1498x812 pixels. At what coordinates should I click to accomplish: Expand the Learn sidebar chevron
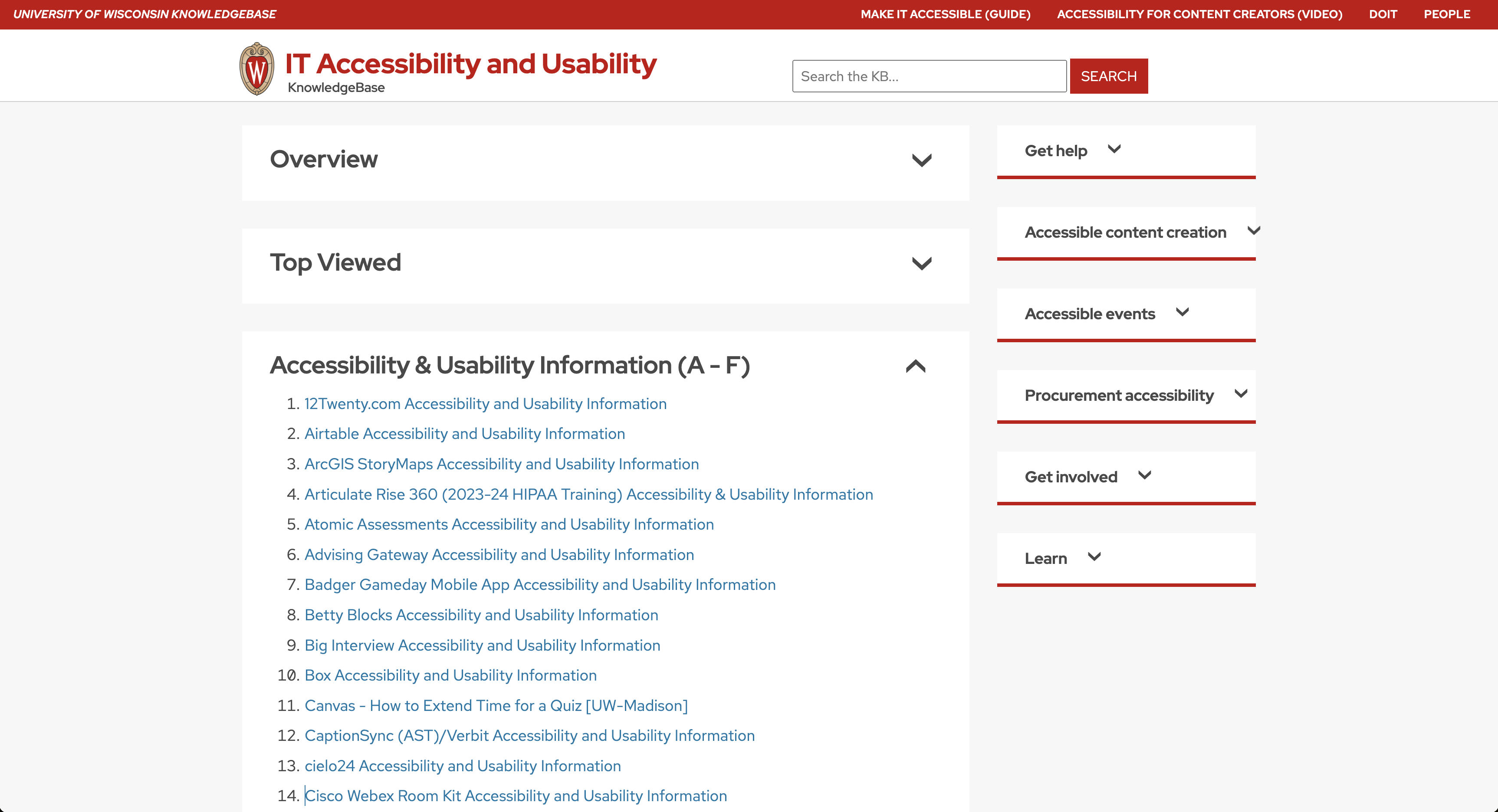click(x=1094, y=557)
